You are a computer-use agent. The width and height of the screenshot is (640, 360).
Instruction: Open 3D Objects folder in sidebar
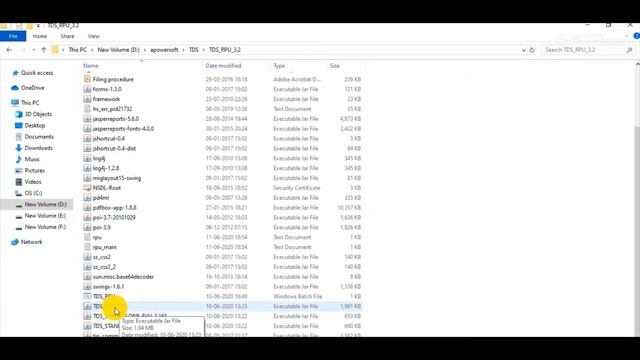(38, 114)
